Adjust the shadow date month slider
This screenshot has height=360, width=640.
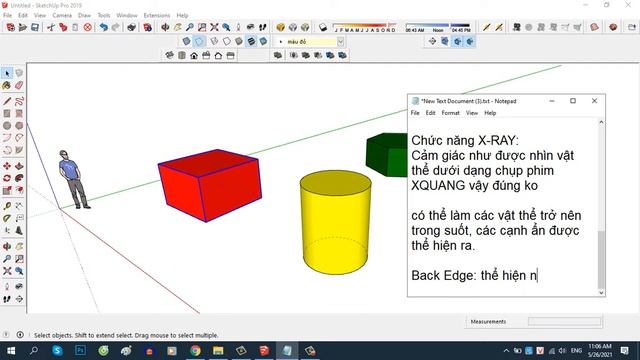364,27
